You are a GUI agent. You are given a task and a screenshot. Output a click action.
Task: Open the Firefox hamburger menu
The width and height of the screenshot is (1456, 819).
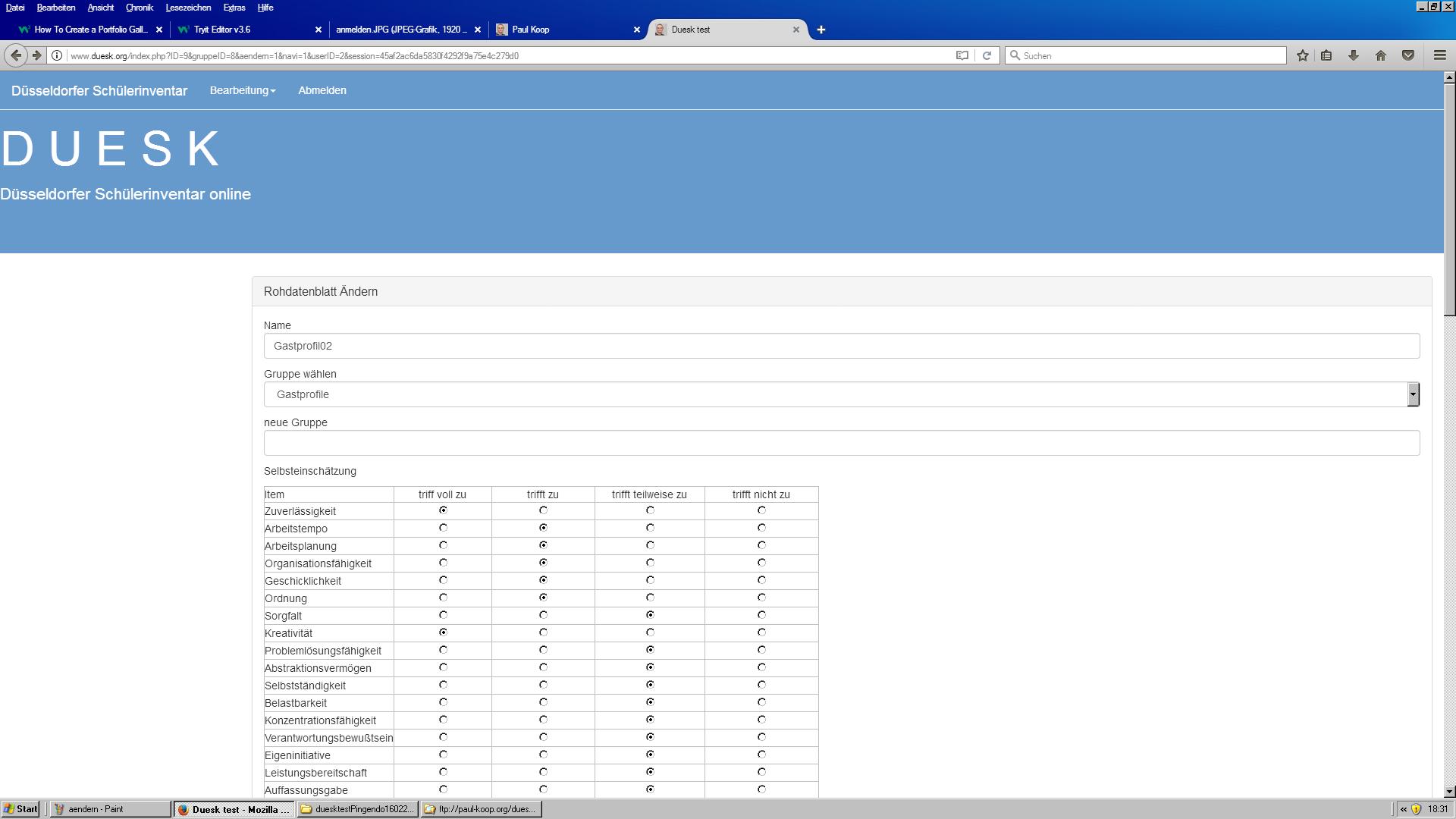coord(1439,55)
